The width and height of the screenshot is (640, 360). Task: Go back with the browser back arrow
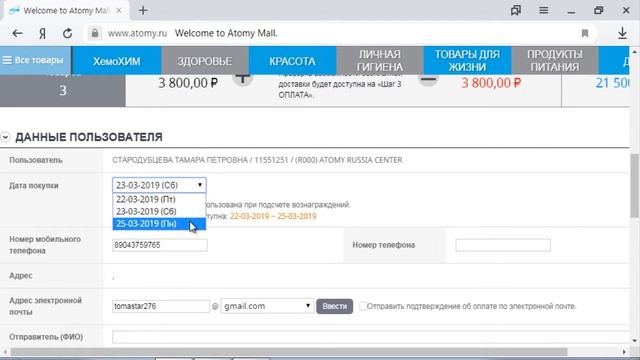tap(17, 33)
